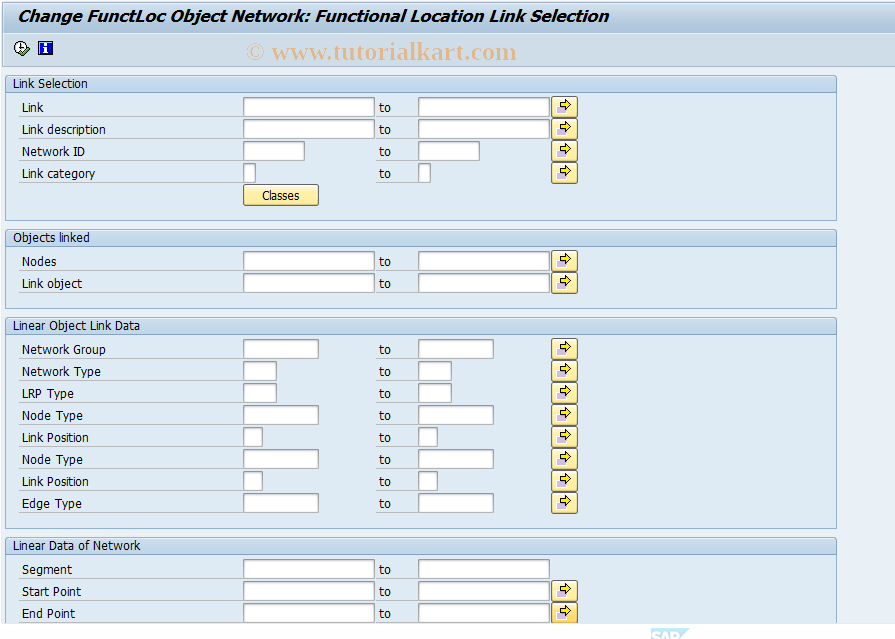The height and width of the screenshot is (639, 895).
Task: Click the first Link Position from field
Action: coord(253,437)
